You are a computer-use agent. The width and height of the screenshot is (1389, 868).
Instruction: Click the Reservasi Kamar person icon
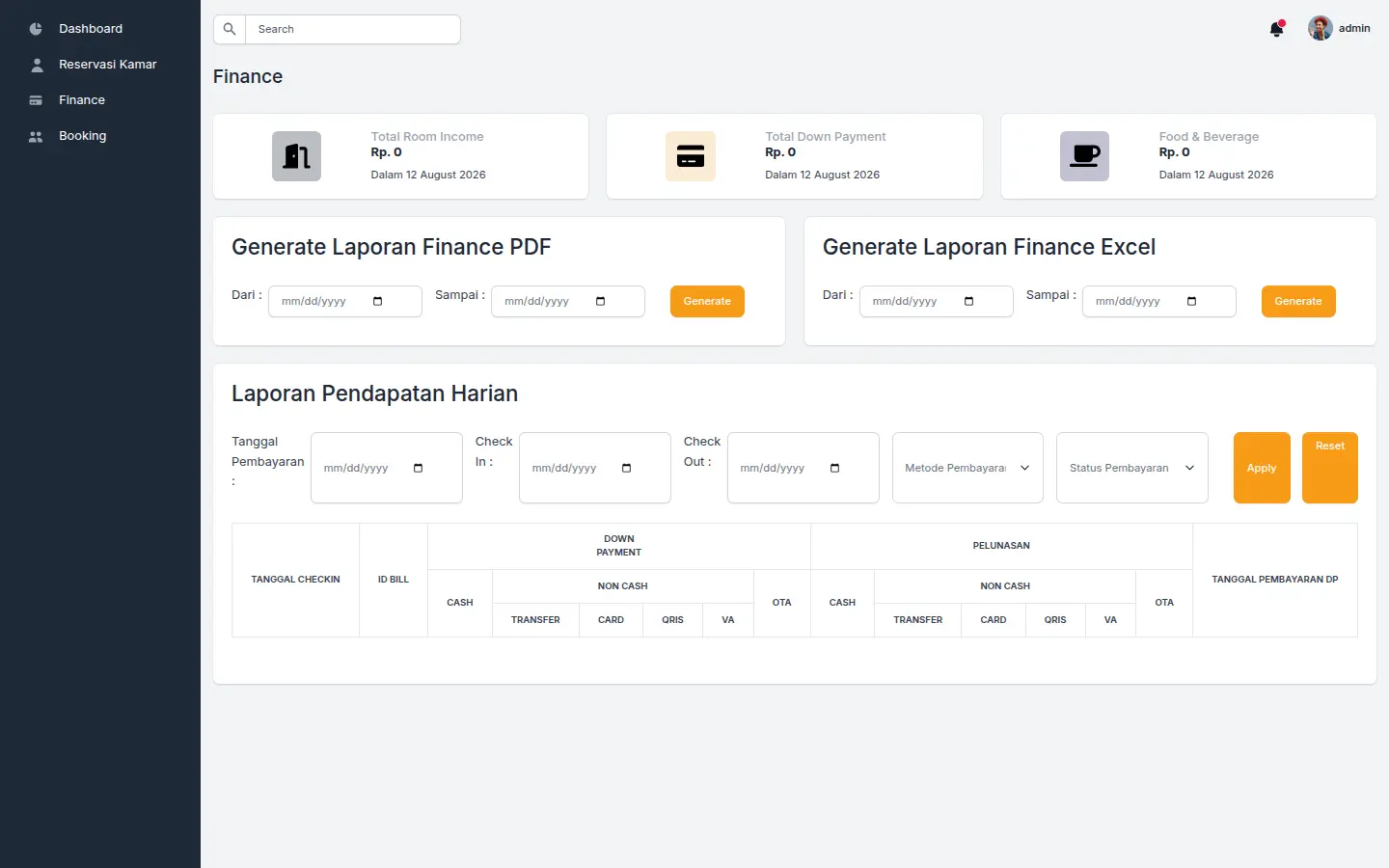point(37,65)
